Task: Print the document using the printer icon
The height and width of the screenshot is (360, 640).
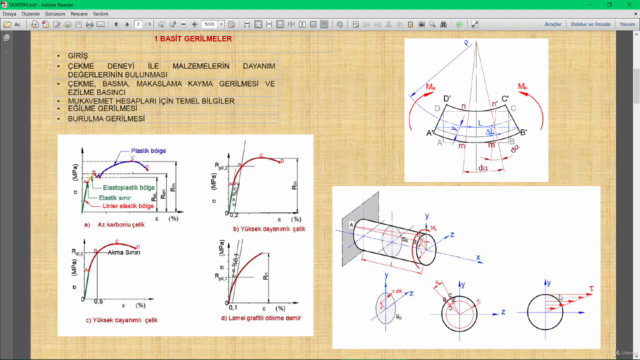Action: pyautogui.click(x=89, y=24)
